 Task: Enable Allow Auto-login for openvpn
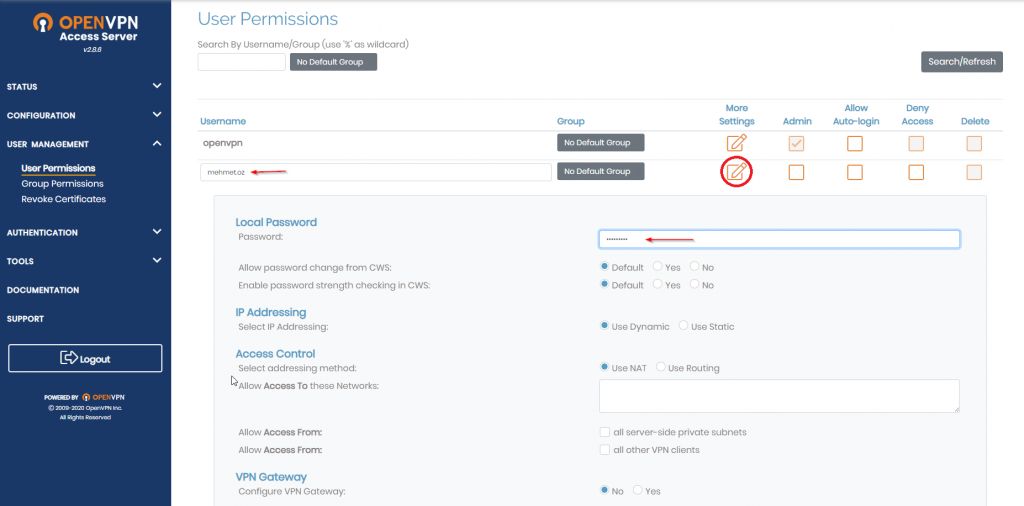click(x=855, y=144)
